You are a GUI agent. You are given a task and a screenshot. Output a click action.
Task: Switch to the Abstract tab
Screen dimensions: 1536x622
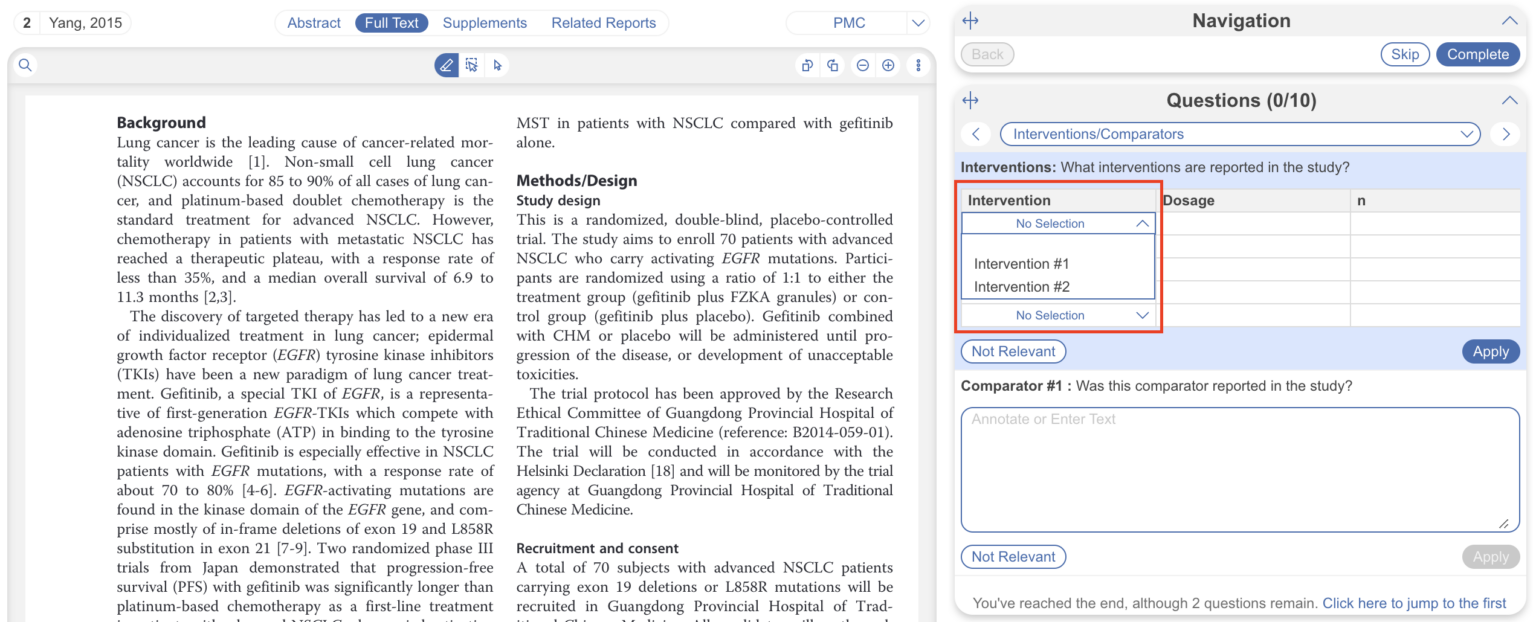(x=313, y=22)
